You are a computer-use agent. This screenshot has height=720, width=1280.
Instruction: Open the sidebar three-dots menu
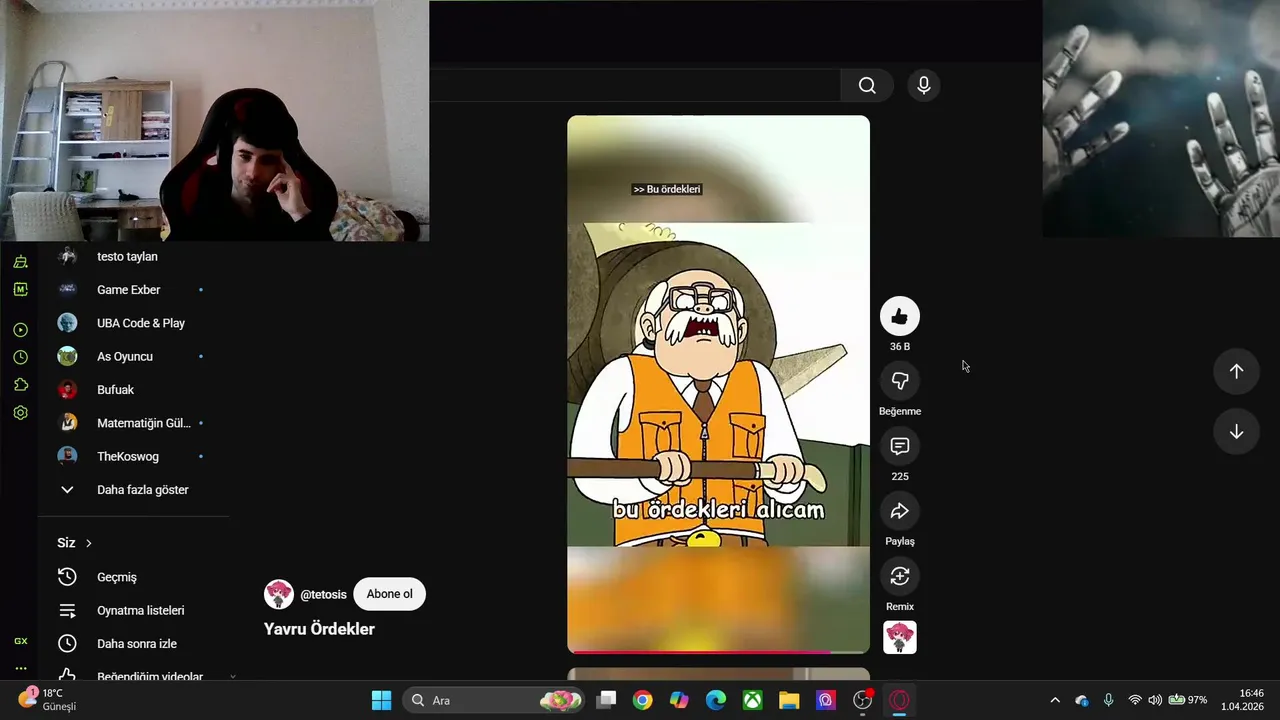(20, 668)
